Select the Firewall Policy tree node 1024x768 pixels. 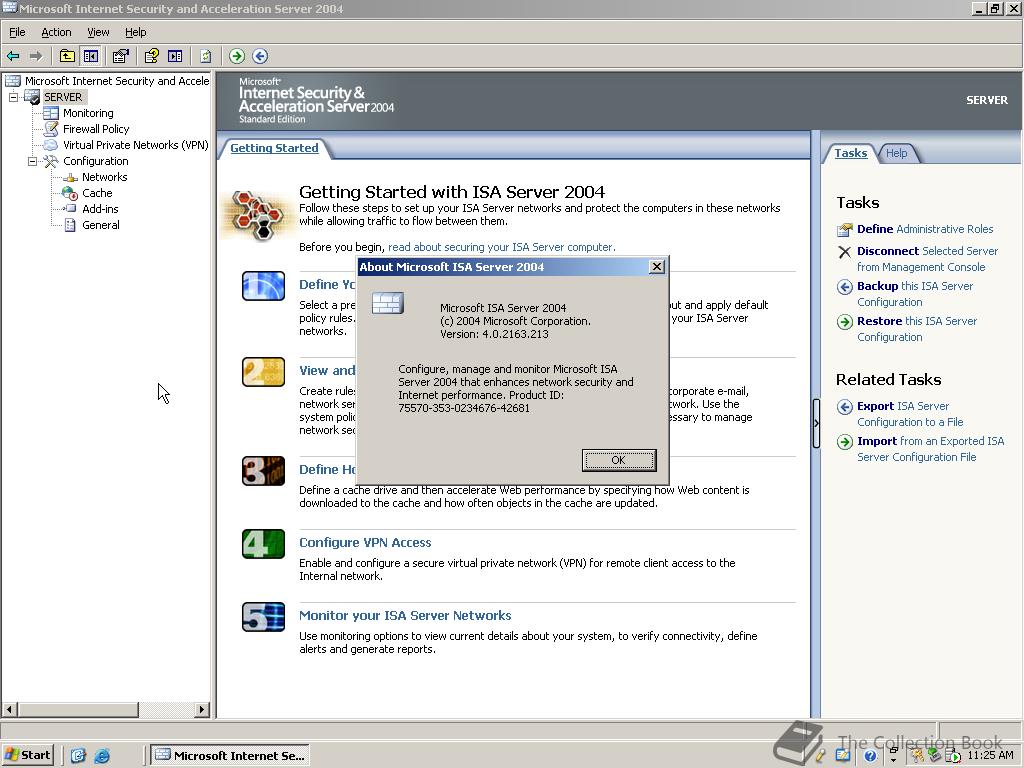96,129
